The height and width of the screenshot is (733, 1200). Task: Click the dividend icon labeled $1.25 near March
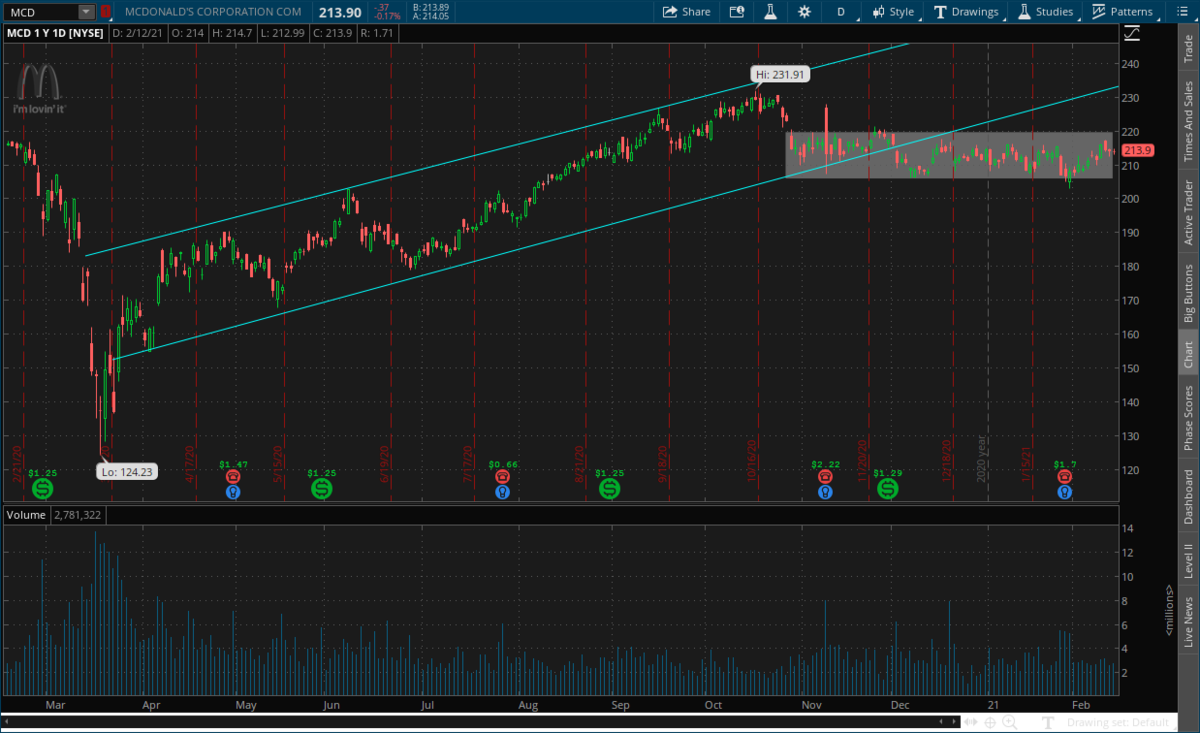(42, 489)
